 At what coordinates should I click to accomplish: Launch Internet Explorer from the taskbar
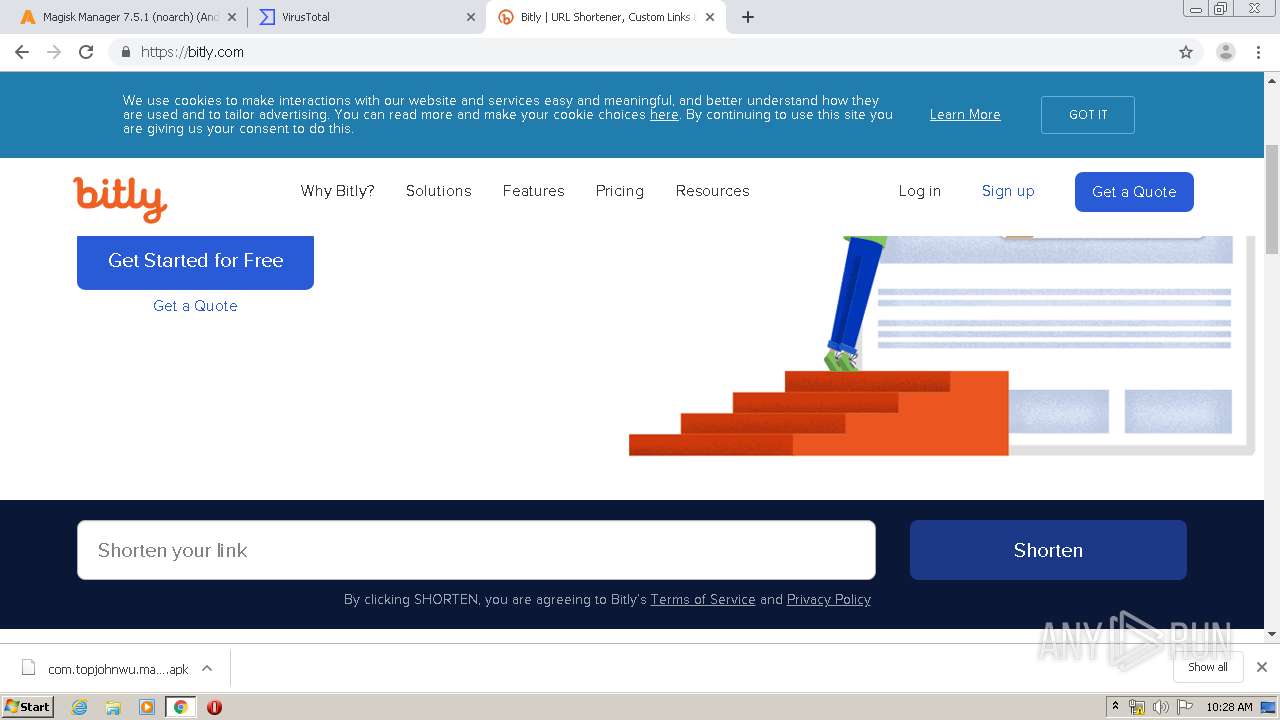click(80, 707)
